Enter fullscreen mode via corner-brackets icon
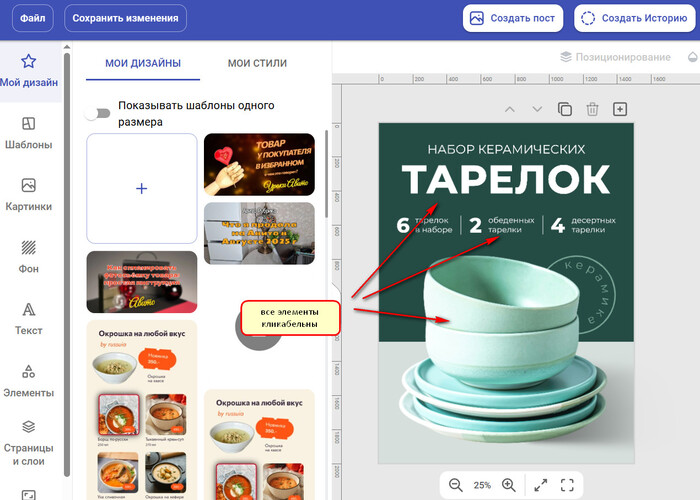 point(567,485)
